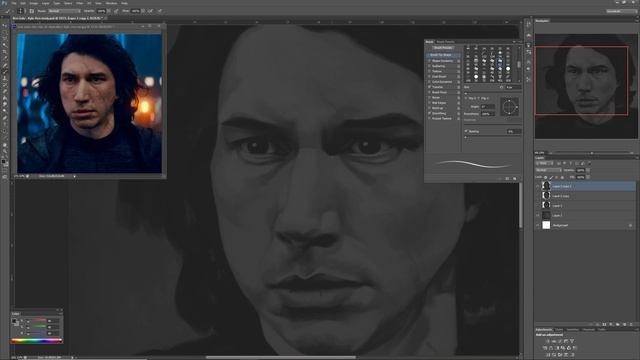Click the brush Spacing slider

coord(493,137)
